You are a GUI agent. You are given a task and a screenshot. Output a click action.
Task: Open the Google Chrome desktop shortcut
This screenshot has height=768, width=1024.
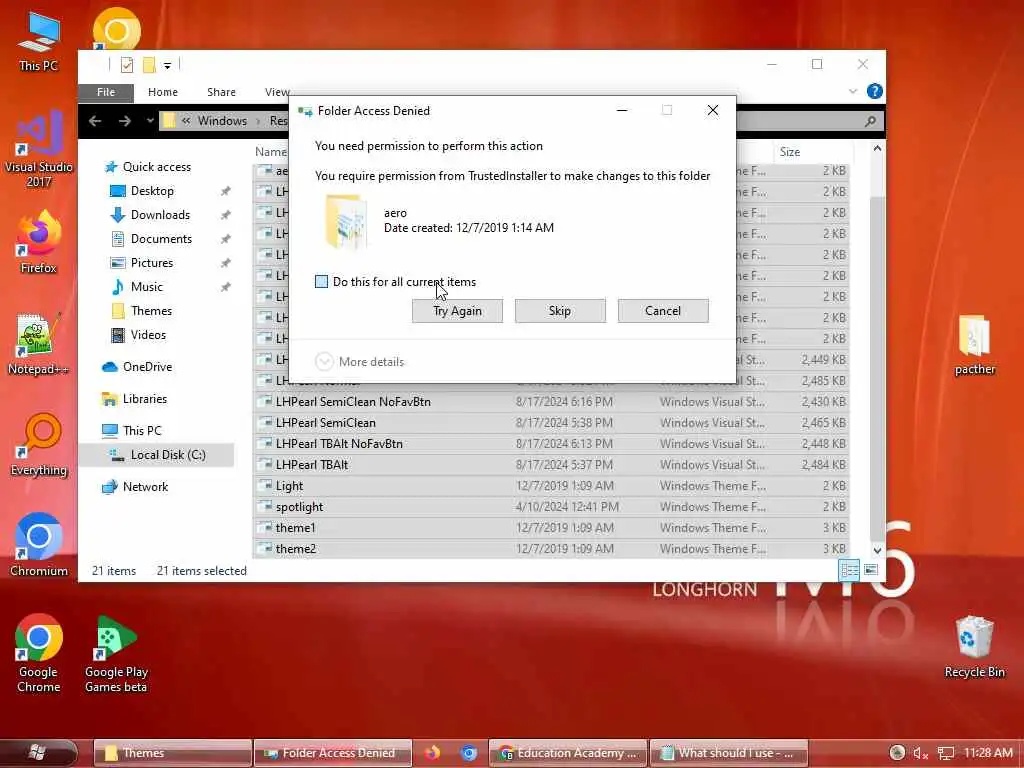tap(39, 653)
